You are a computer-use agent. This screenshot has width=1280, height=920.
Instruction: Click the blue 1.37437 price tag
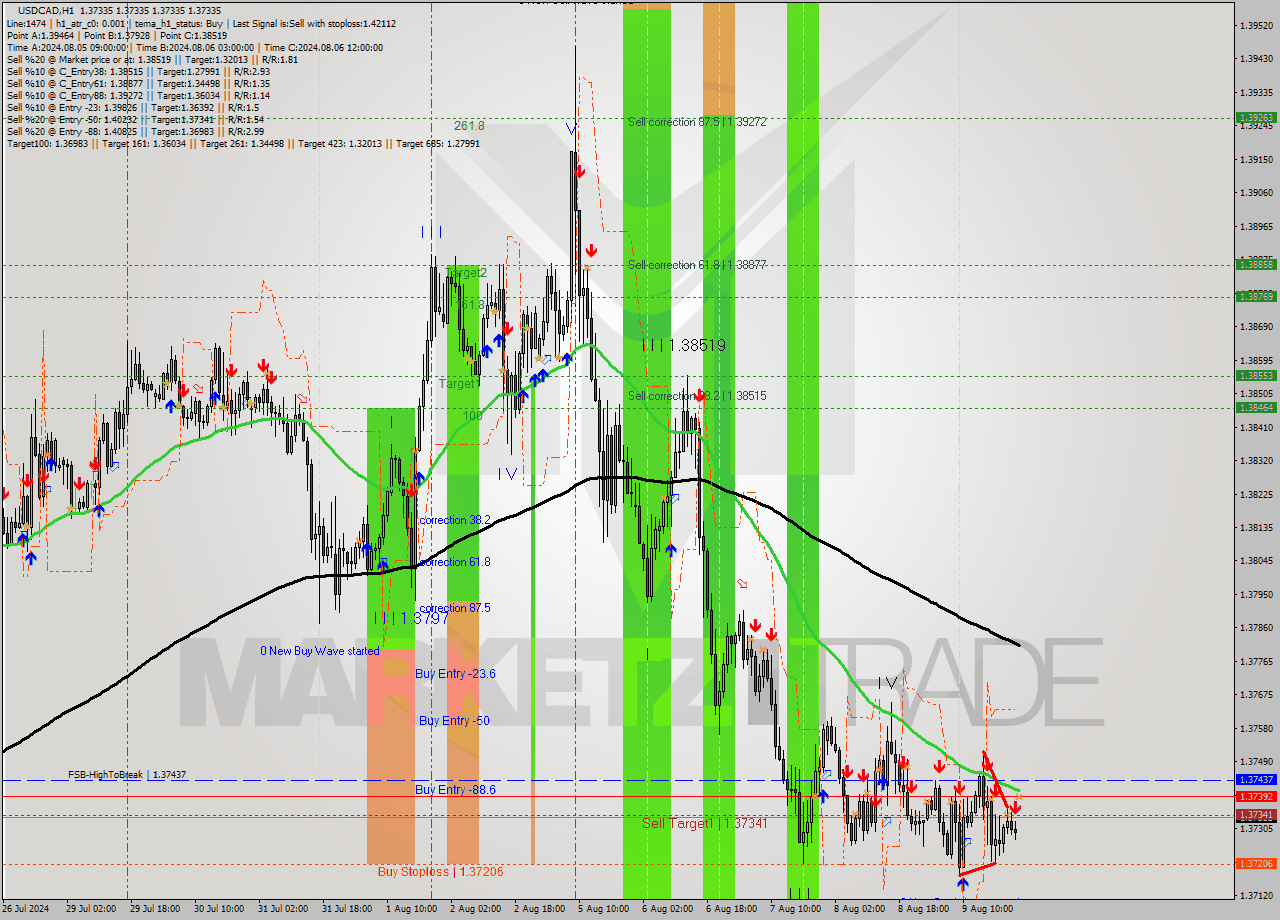point(1256,779)
